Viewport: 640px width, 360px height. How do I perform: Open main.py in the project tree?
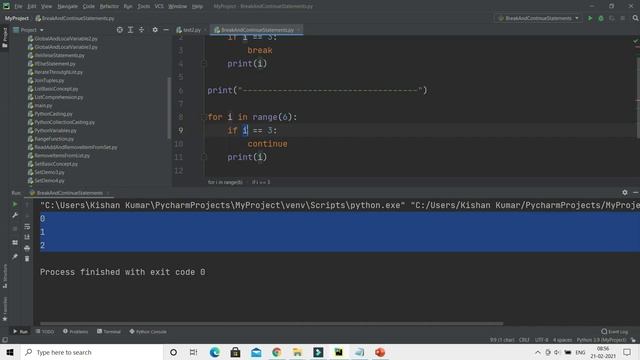pyautogui.click(x=40, y=105)
